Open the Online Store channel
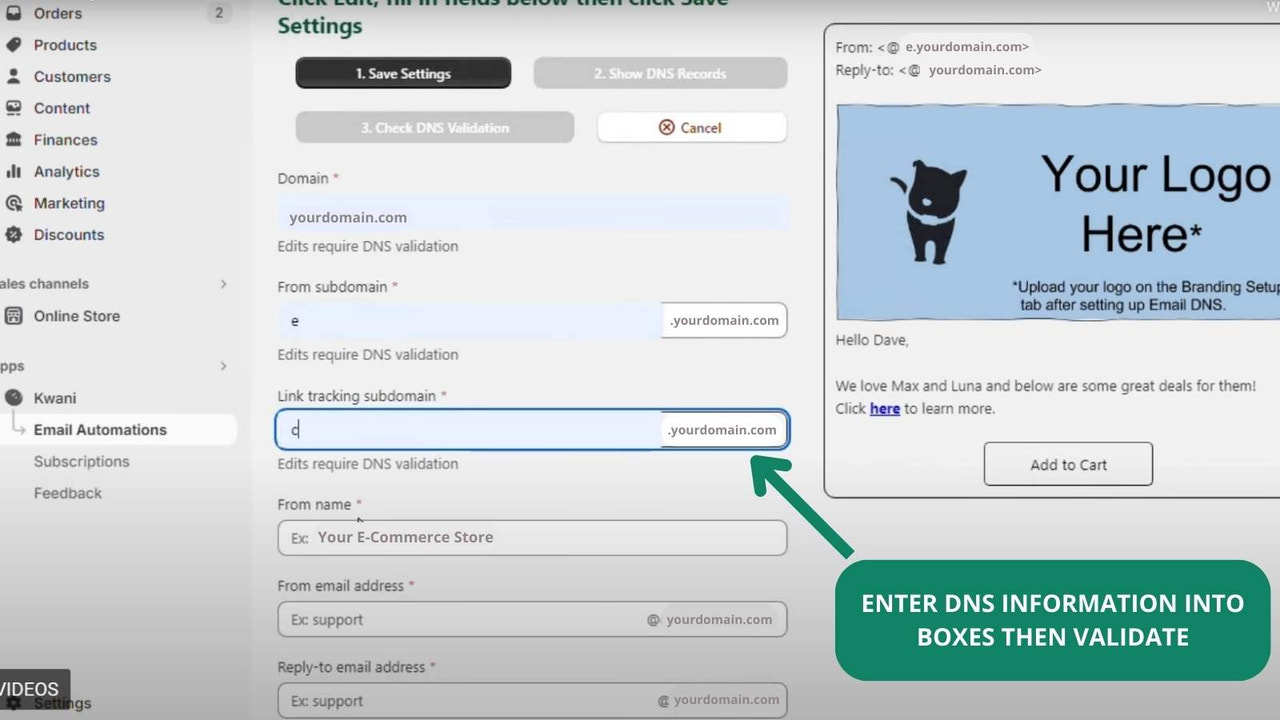Image resolution: width=1280 pixels, height=720 pixels. tap(75, 316)
